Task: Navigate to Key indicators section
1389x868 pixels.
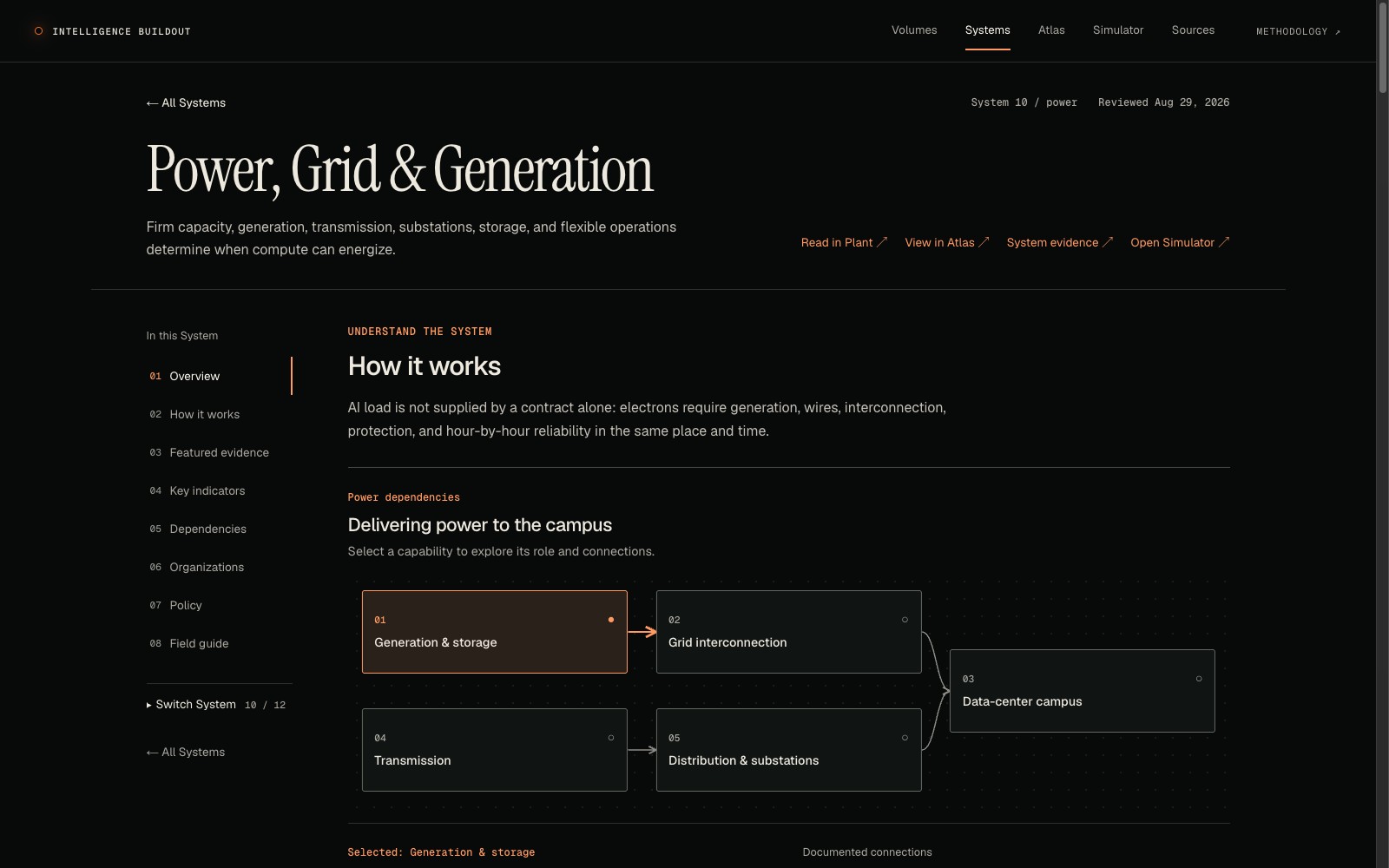Action: [x=219, y=490]
